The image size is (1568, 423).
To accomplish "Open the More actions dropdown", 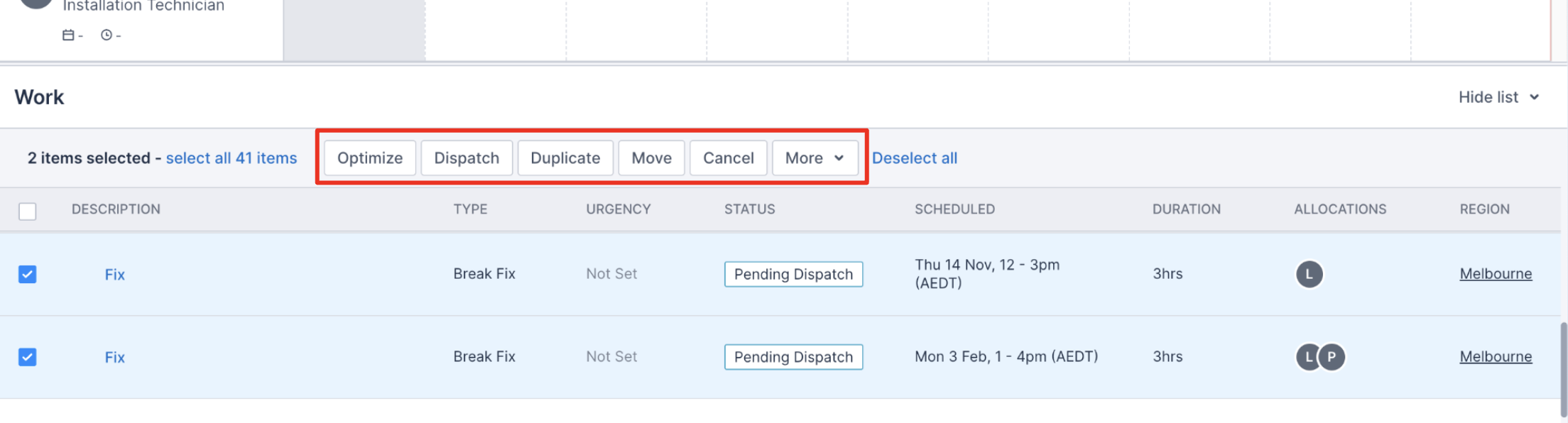I will click(x=815, y=158).
